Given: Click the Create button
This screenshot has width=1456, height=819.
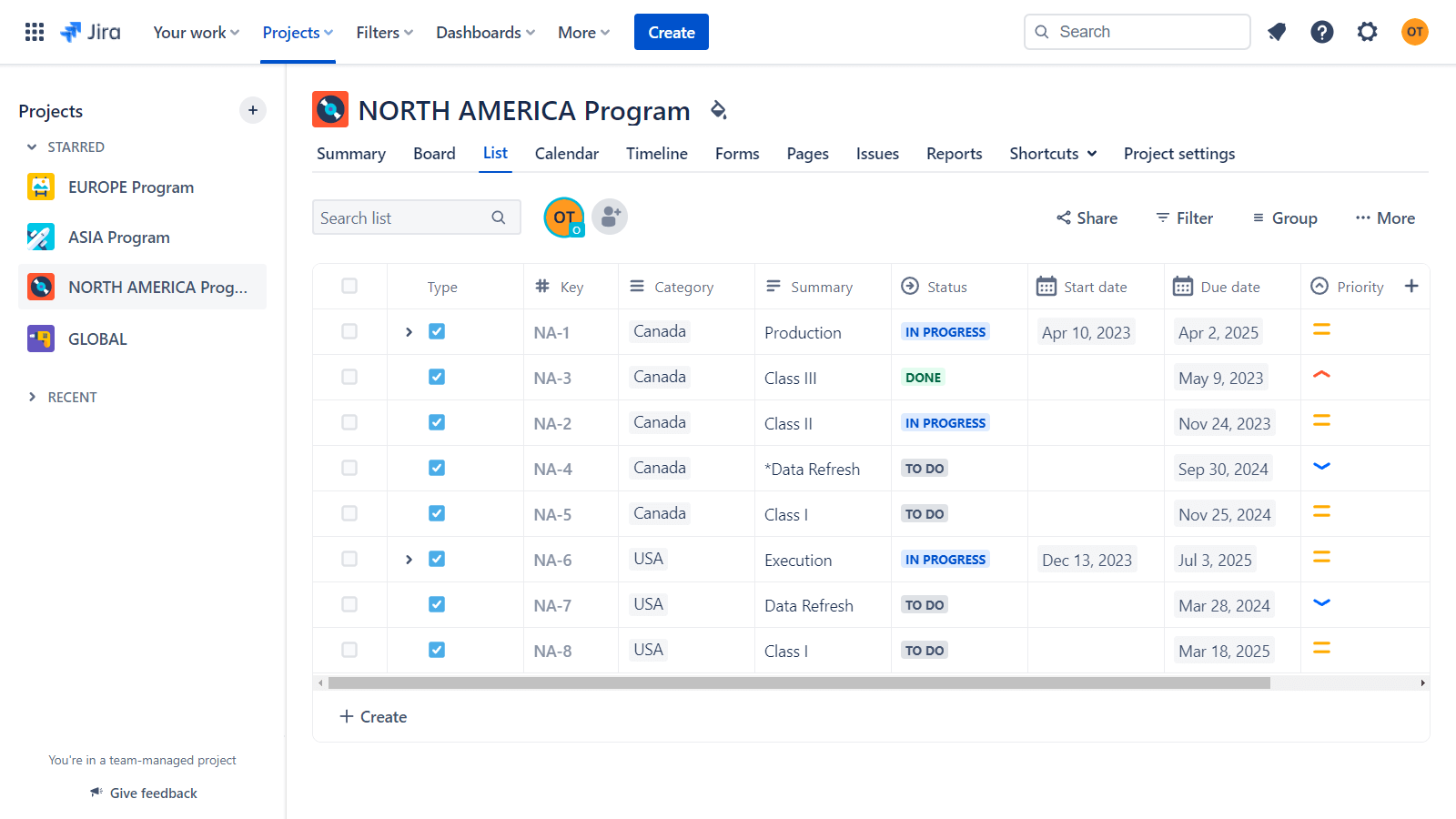Looking at the screenshot, I should tap(671, 32).
